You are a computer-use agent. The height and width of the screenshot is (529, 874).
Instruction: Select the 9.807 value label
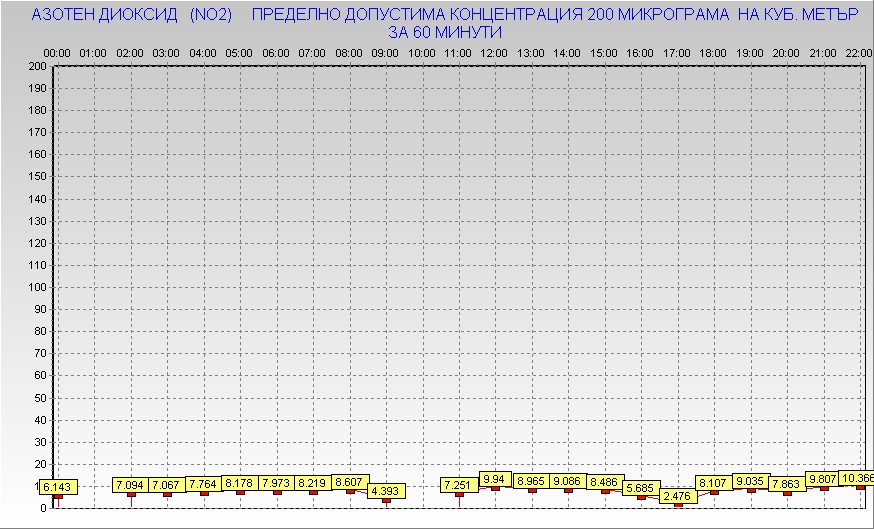[824, 479]
